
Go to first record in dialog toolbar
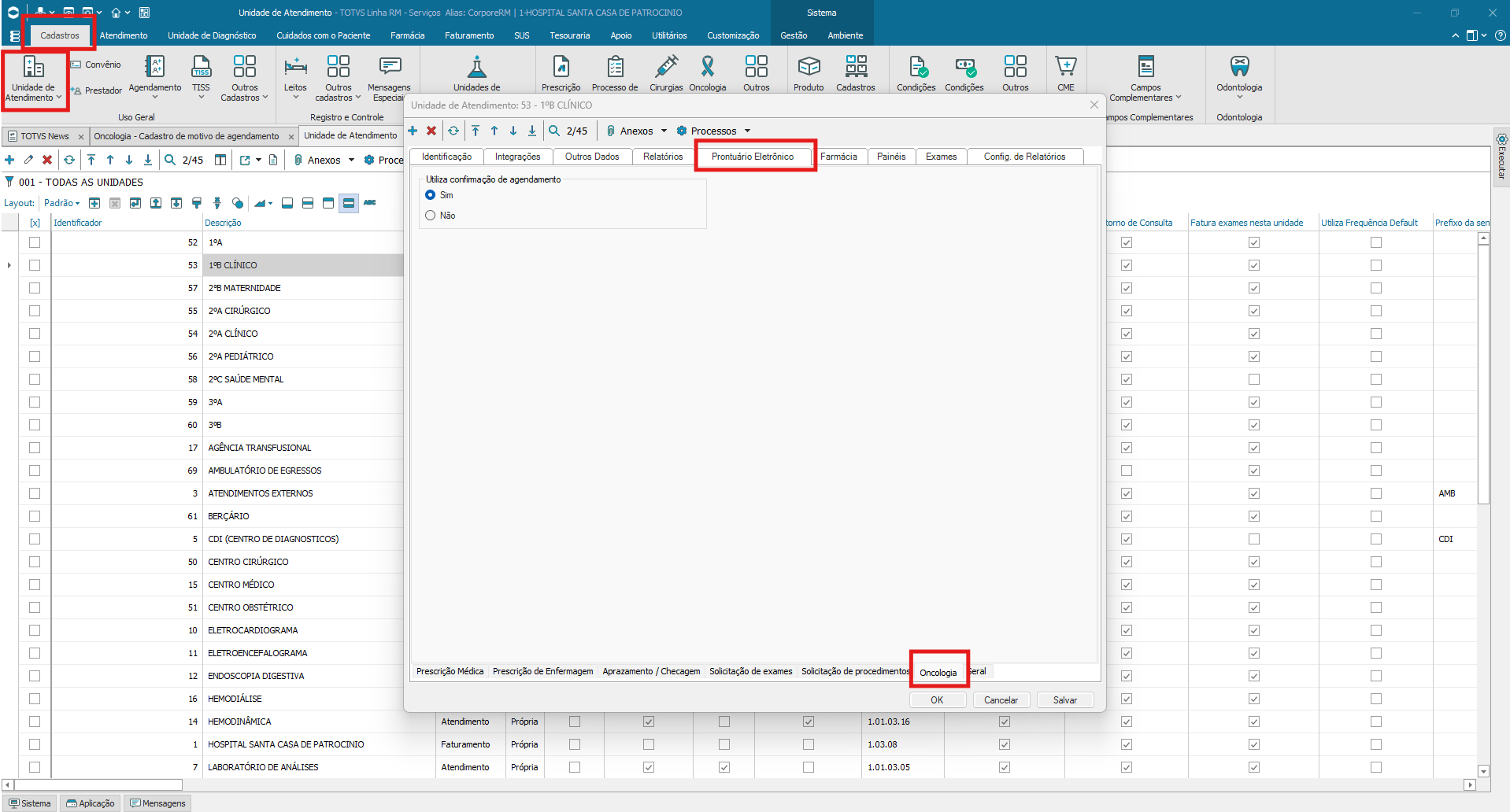(476, 131)
